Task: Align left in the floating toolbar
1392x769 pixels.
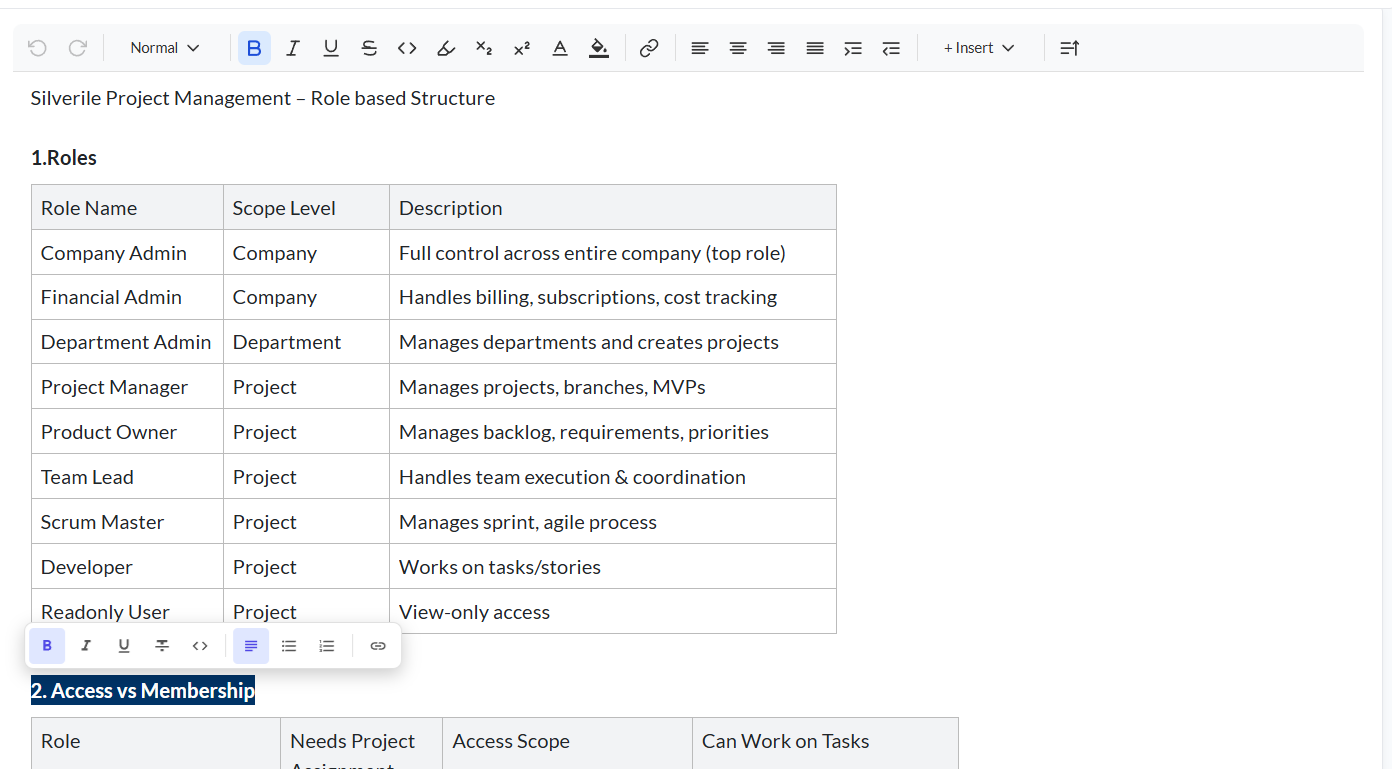Action: pyautogui.click(x=251, y=646)
